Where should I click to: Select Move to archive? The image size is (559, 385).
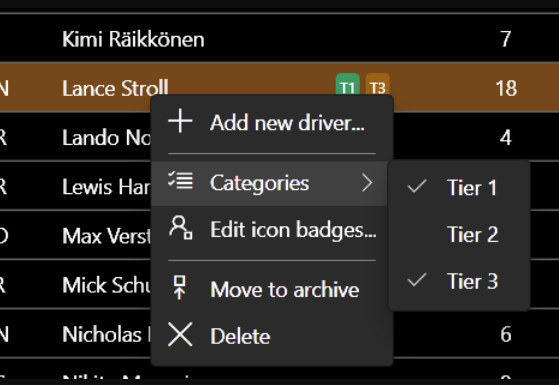(x=272, y=289)
